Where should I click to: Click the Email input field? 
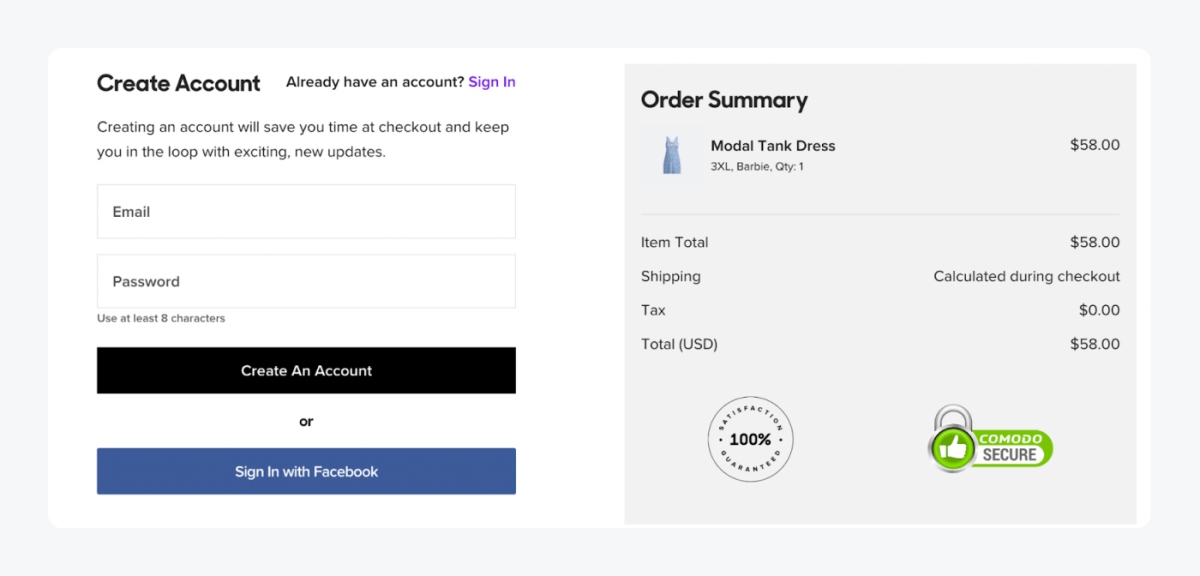[306, 211]
